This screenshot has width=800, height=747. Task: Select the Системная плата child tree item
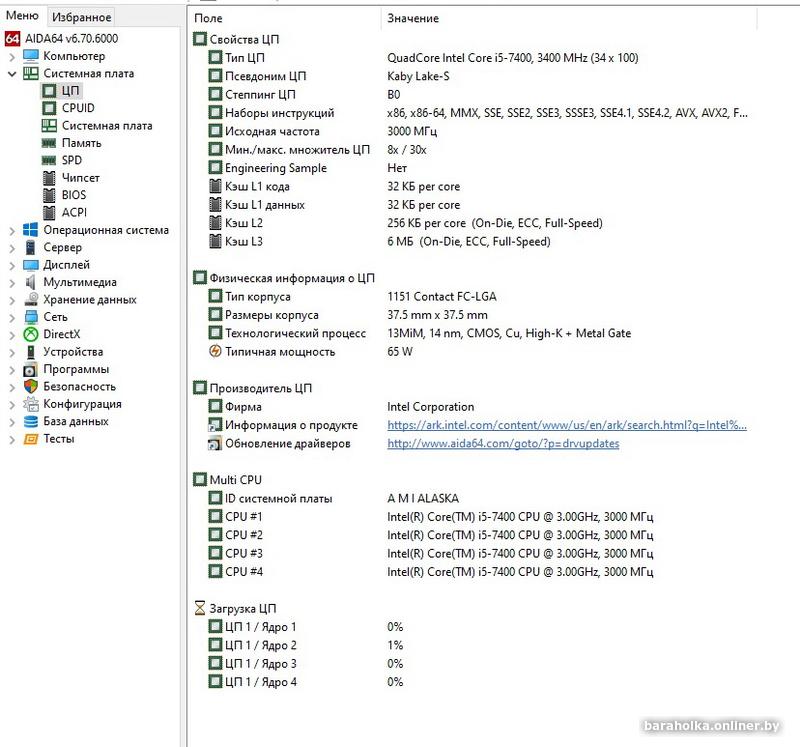(x=107, y=126)
